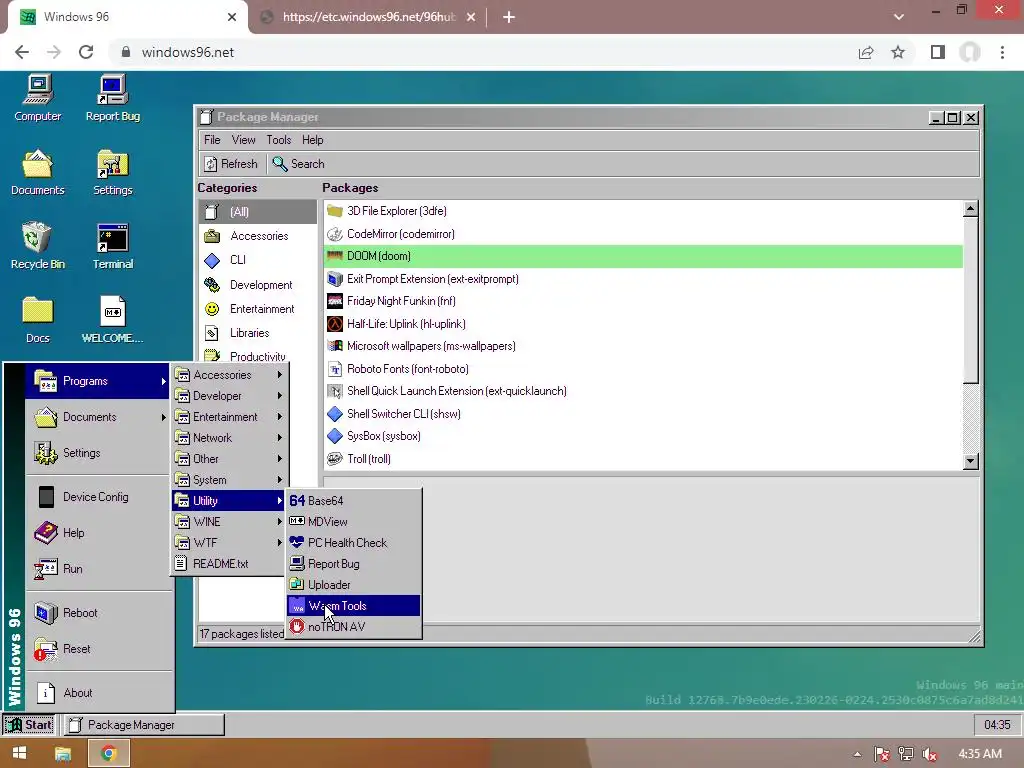Viewport: 1024px width, 768px height.
Task: Expand the Programs start menu item
Action: (97, 381)
